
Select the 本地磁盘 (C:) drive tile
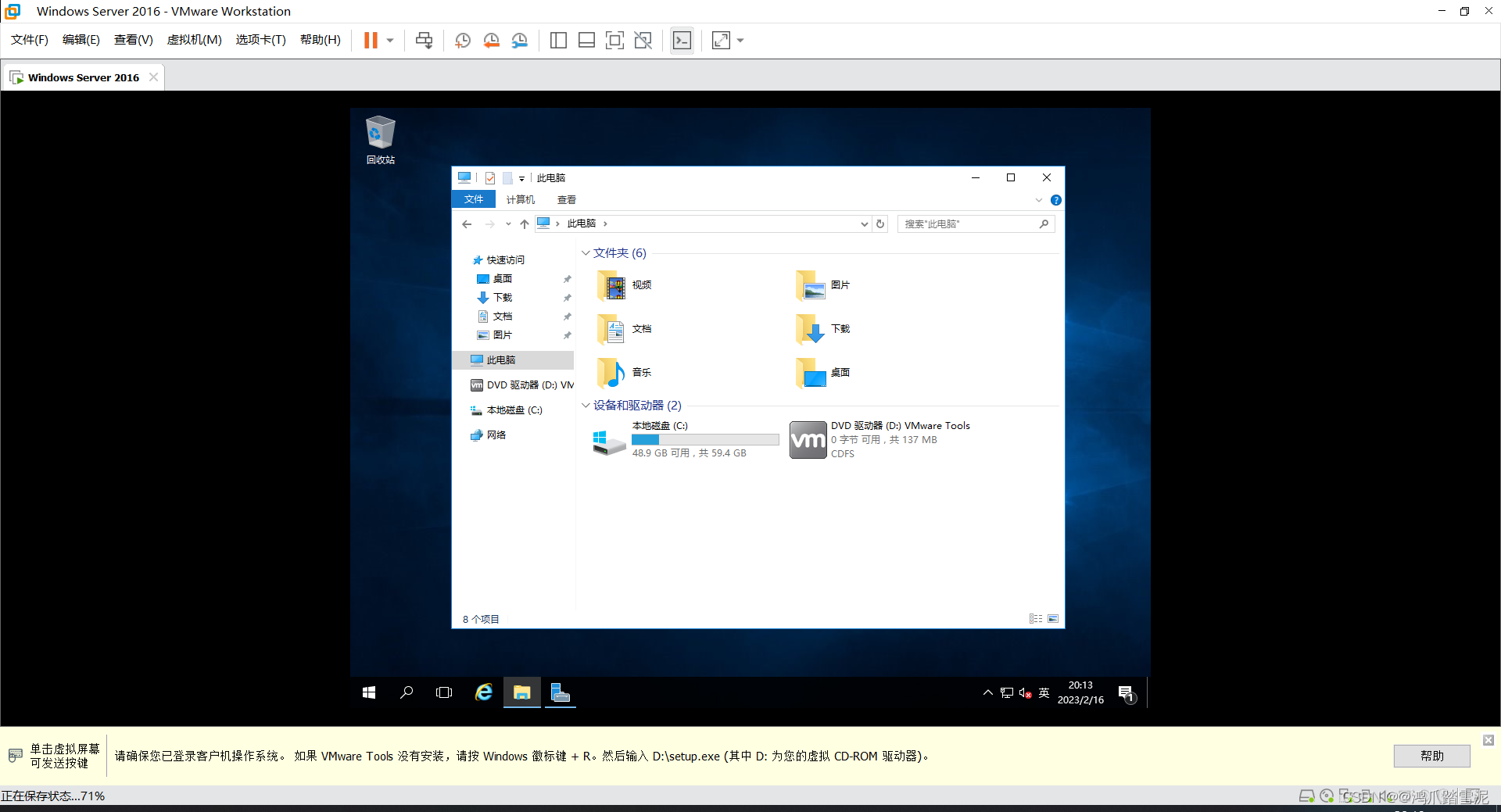coord(686,439)
